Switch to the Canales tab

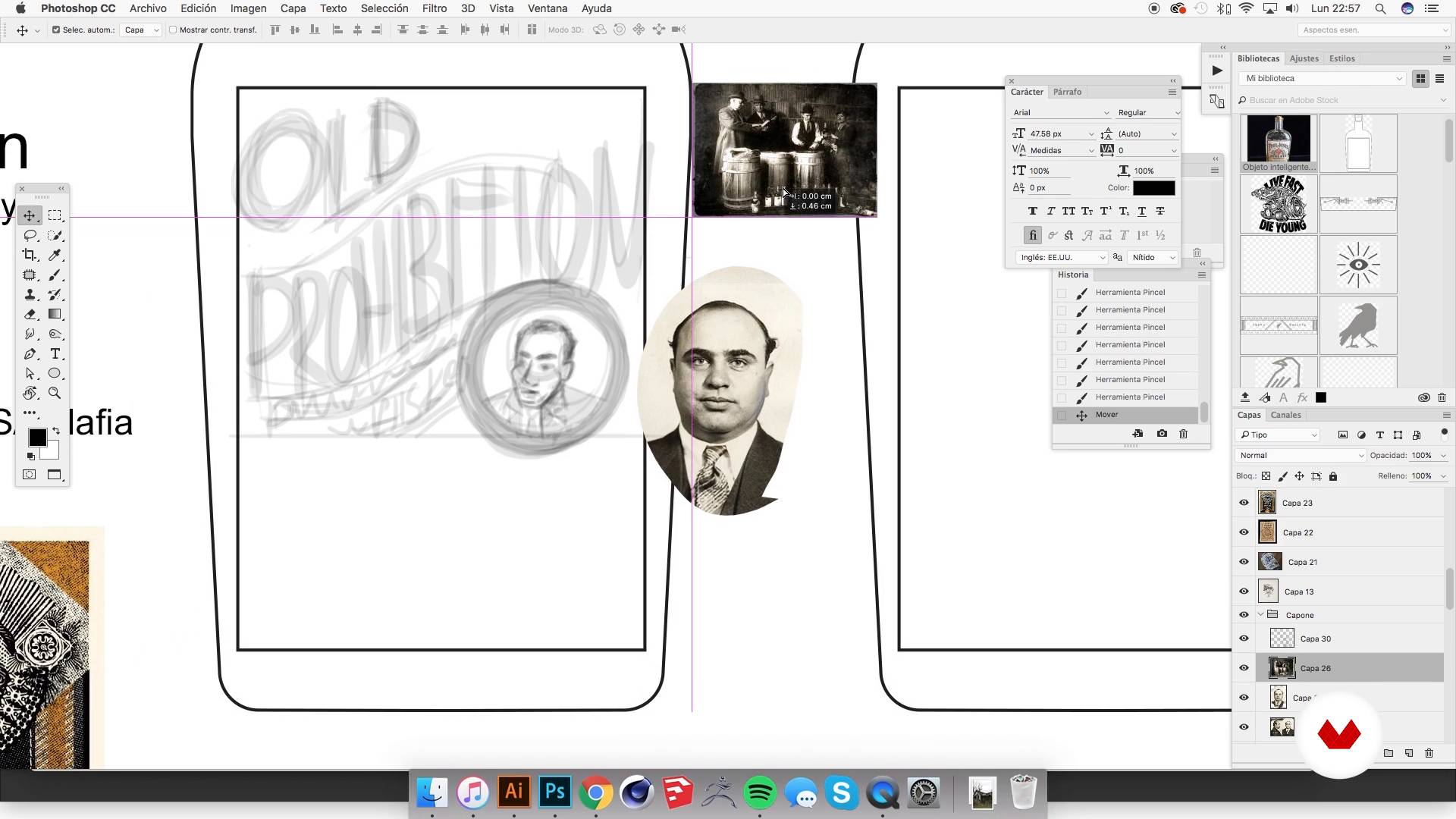1285,415
